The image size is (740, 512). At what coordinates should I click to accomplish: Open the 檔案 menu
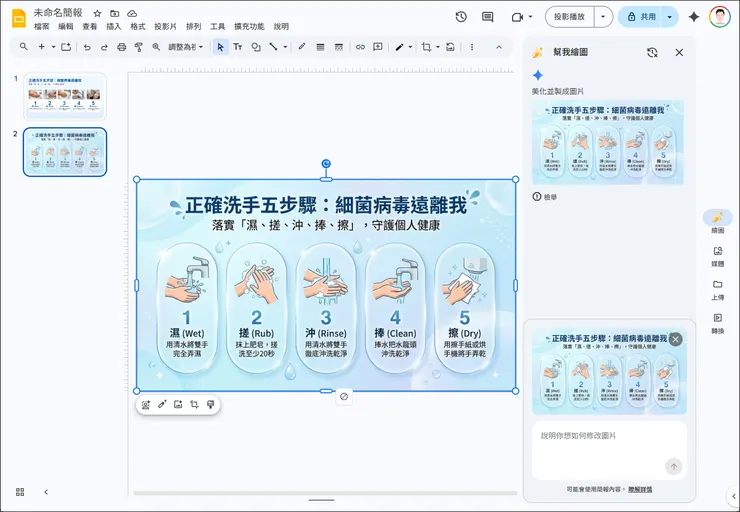pyautogui.click(x=42, y=26)
